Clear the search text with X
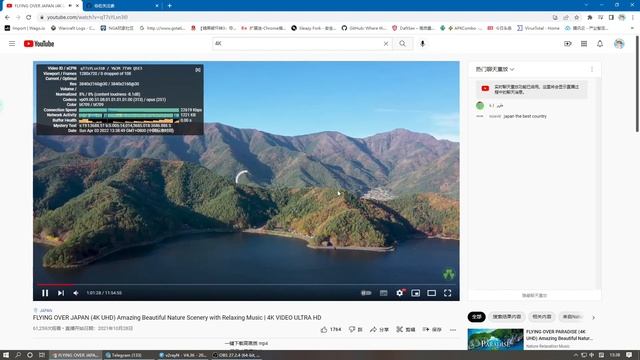Viewport: 640px width, 360px height. 386,44
